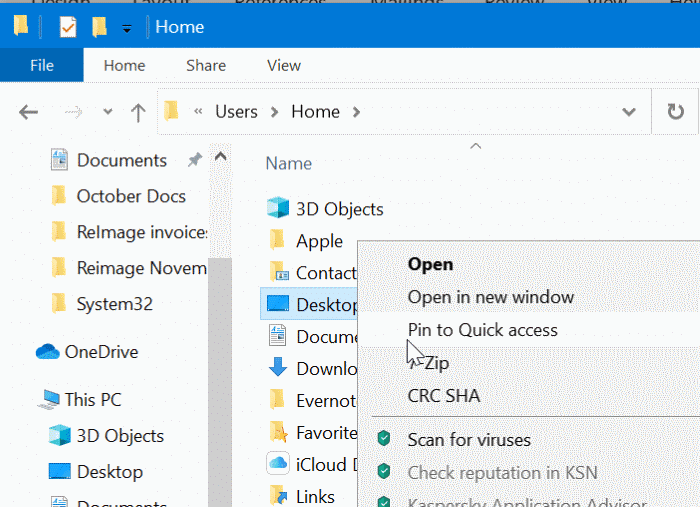Open Recent locations dropdown arrow
This screenshot has width=700, height=507.
pyautogui.click(x=108, y=112)
